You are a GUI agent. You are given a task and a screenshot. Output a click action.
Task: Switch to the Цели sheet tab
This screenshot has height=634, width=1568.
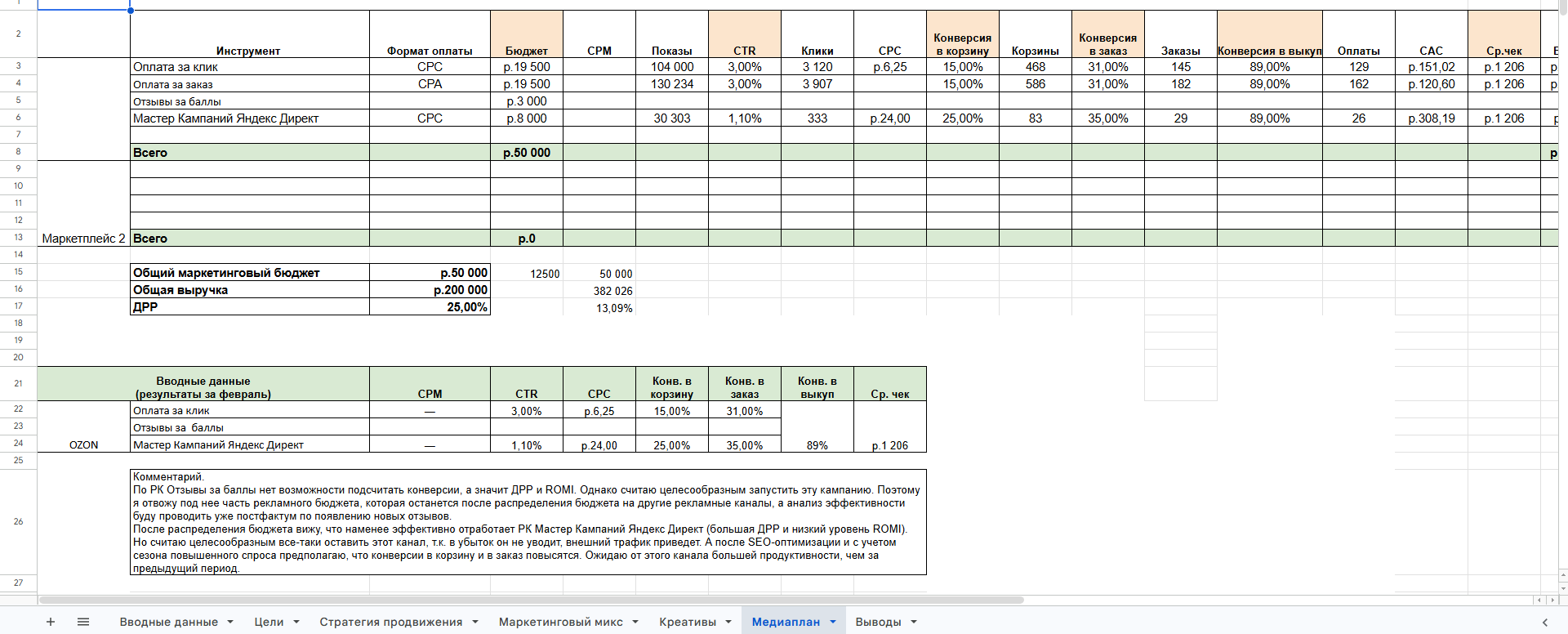(x=269, y=622)
